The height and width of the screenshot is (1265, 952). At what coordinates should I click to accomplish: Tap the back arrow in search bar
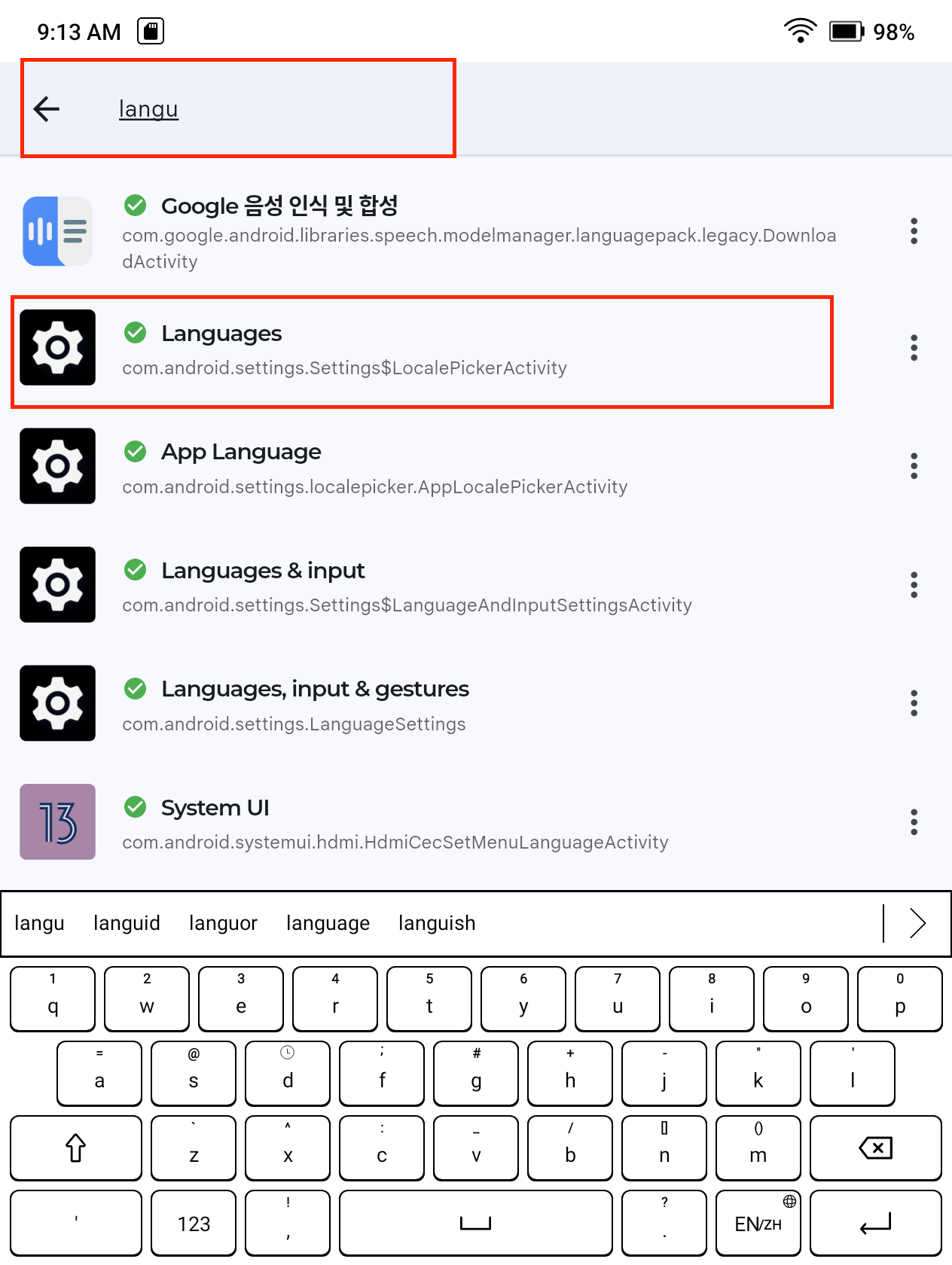(47, 108)
